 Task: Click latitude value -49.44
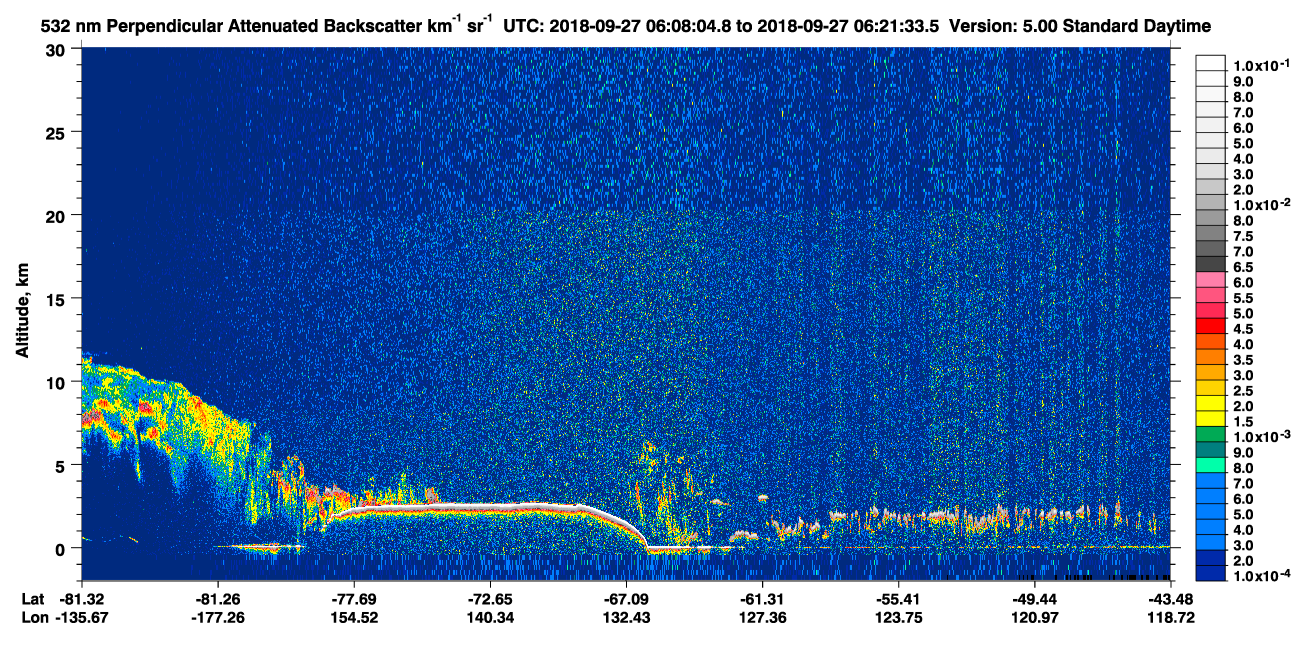[x=1034, y=600]
